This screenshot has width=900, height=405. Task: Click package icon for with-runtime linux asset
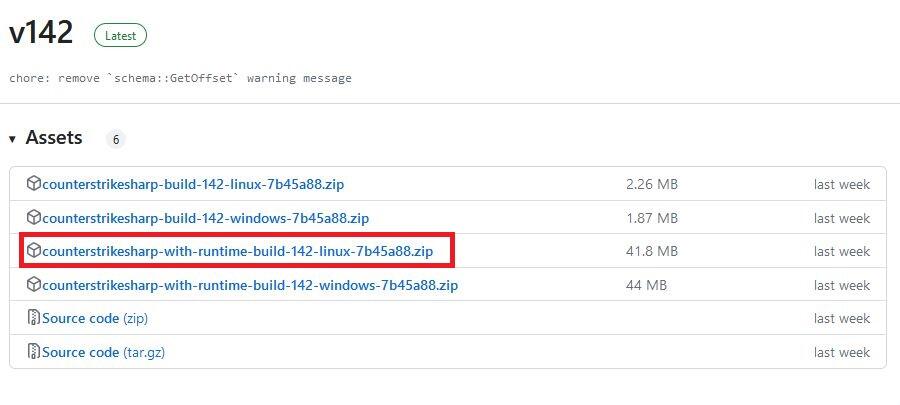(x=34, y=251)
